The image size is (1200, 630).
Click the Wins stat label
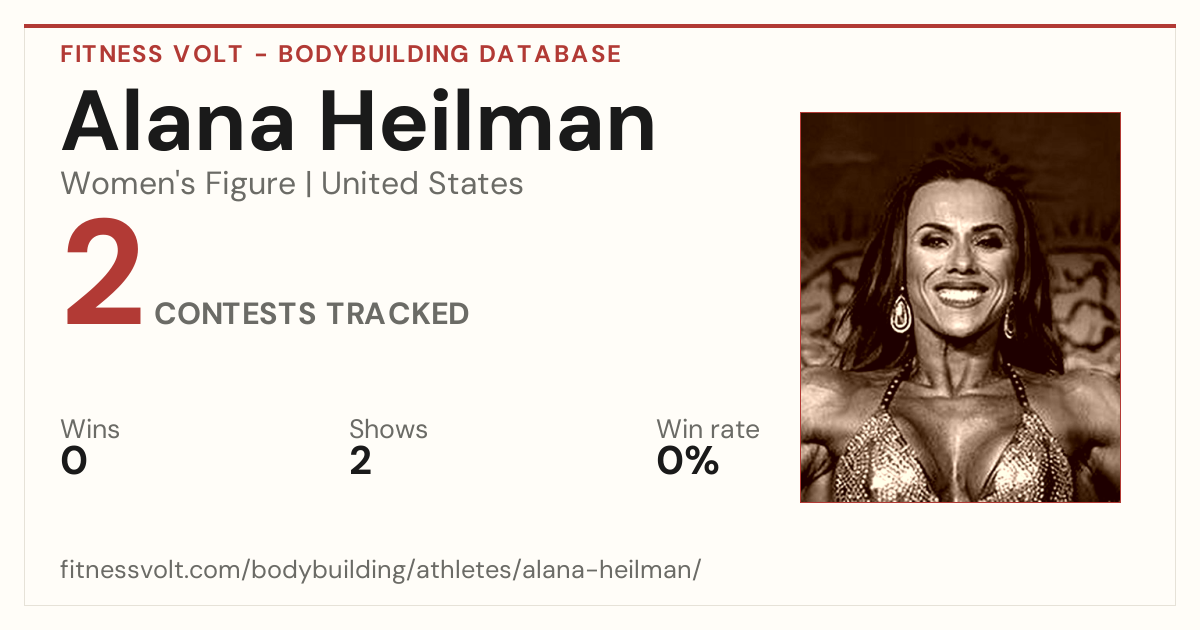click(x=90, y=429)
